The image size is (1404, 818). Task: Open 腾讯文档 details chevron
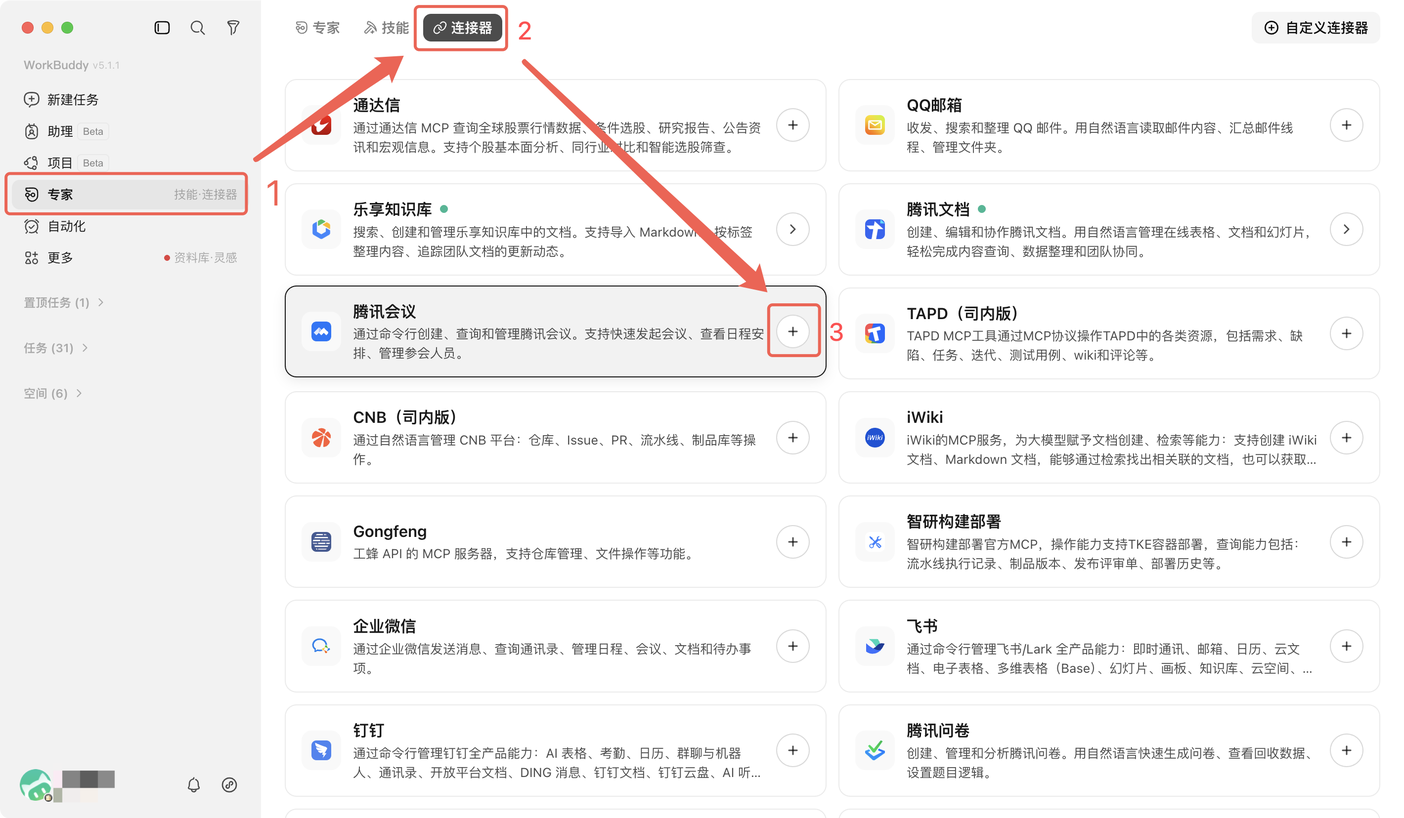1347,229
